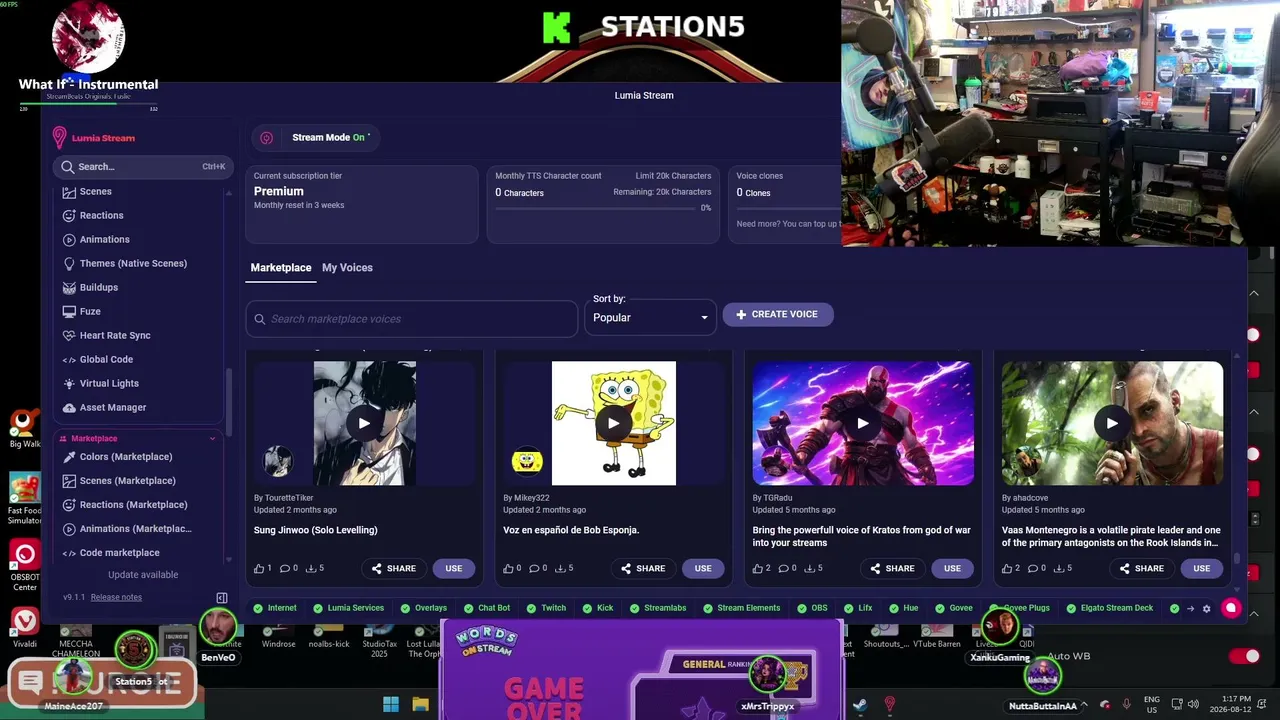Play the Bob Esponja voice preview
Viewport: 1280px width, 720px height.
(x=613, y=423)
